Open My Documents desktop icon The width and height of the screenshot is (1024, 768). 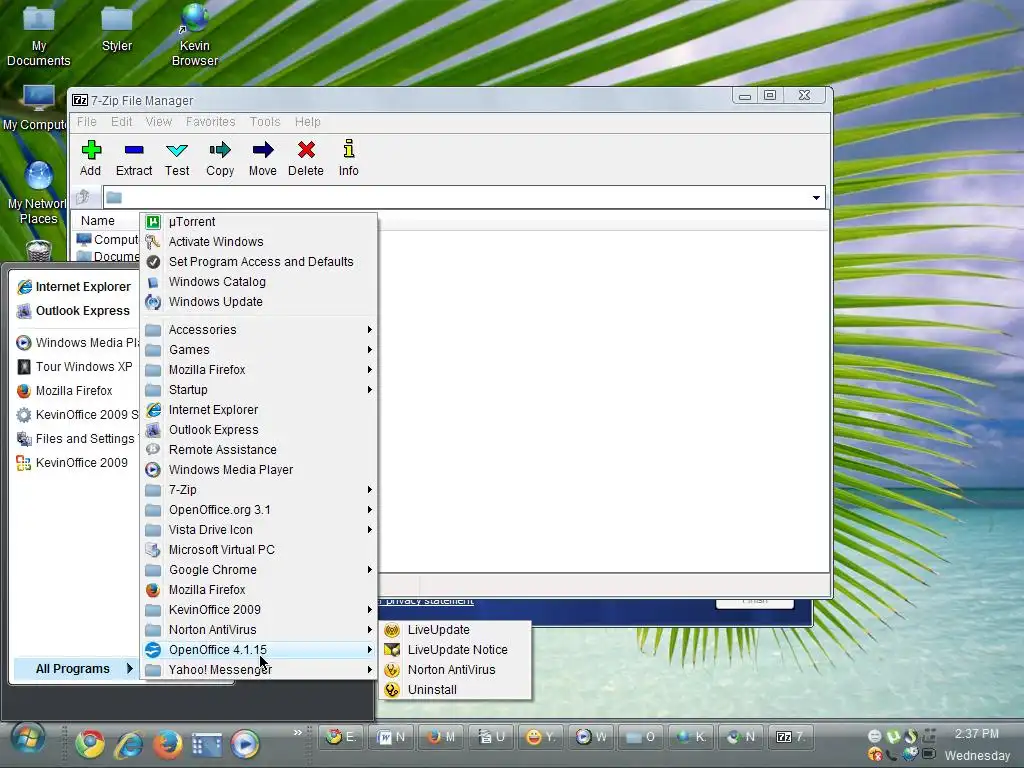pos(39,36)
